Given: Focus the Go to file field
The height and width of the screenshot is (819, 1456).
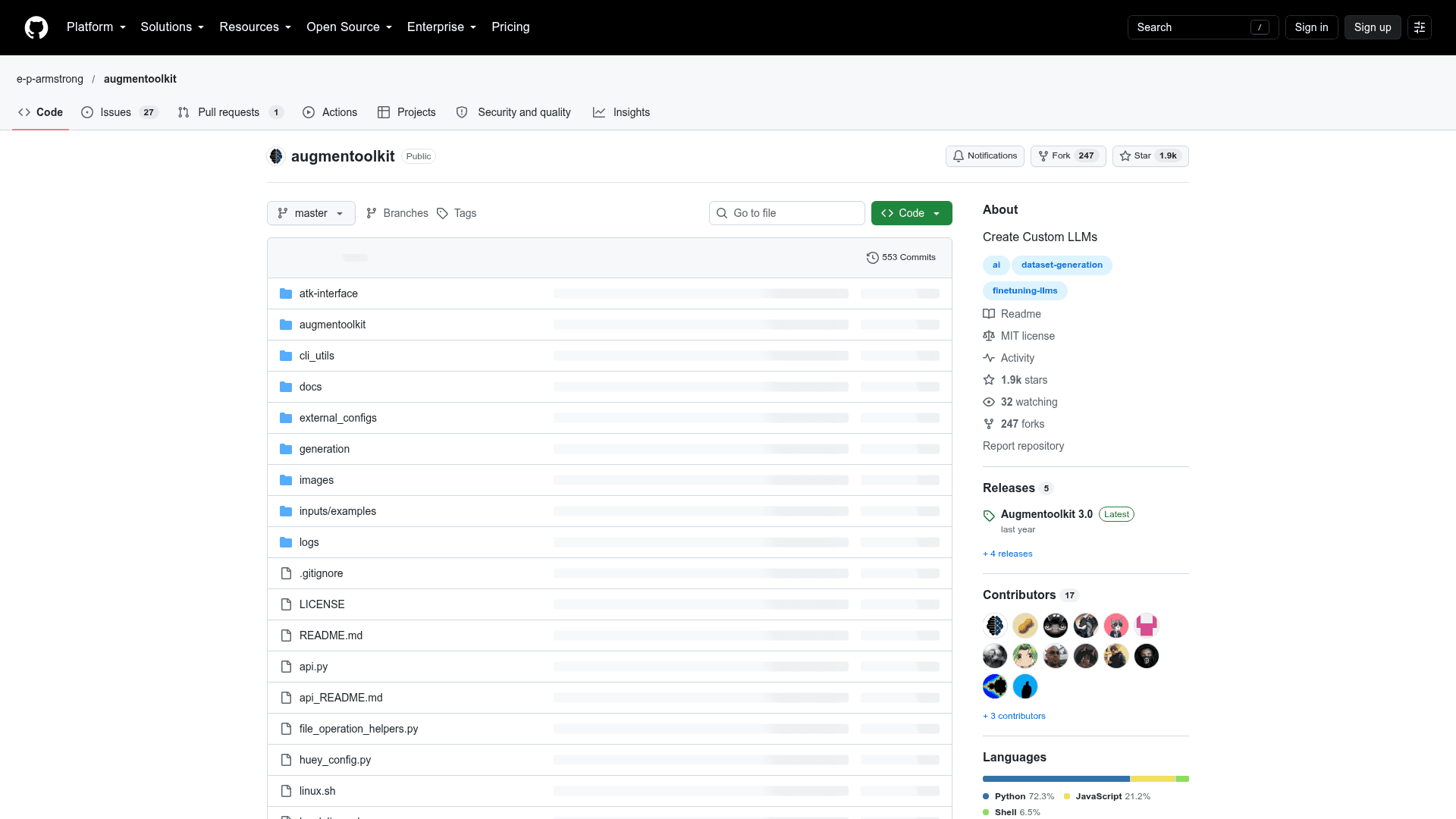Looking at the screenshot, I should click(787, 213).
